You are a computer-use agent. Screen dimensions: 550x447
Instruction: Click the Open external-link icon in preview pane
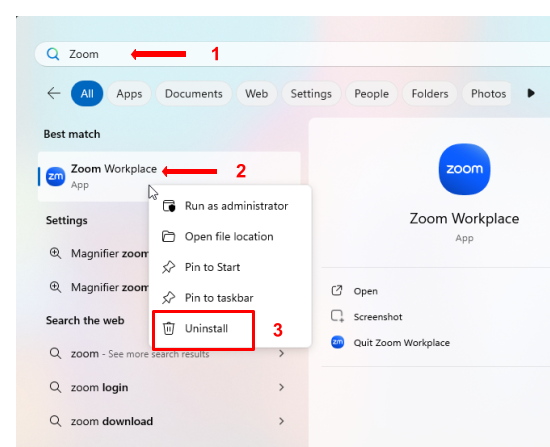click(x=337, y=291)
